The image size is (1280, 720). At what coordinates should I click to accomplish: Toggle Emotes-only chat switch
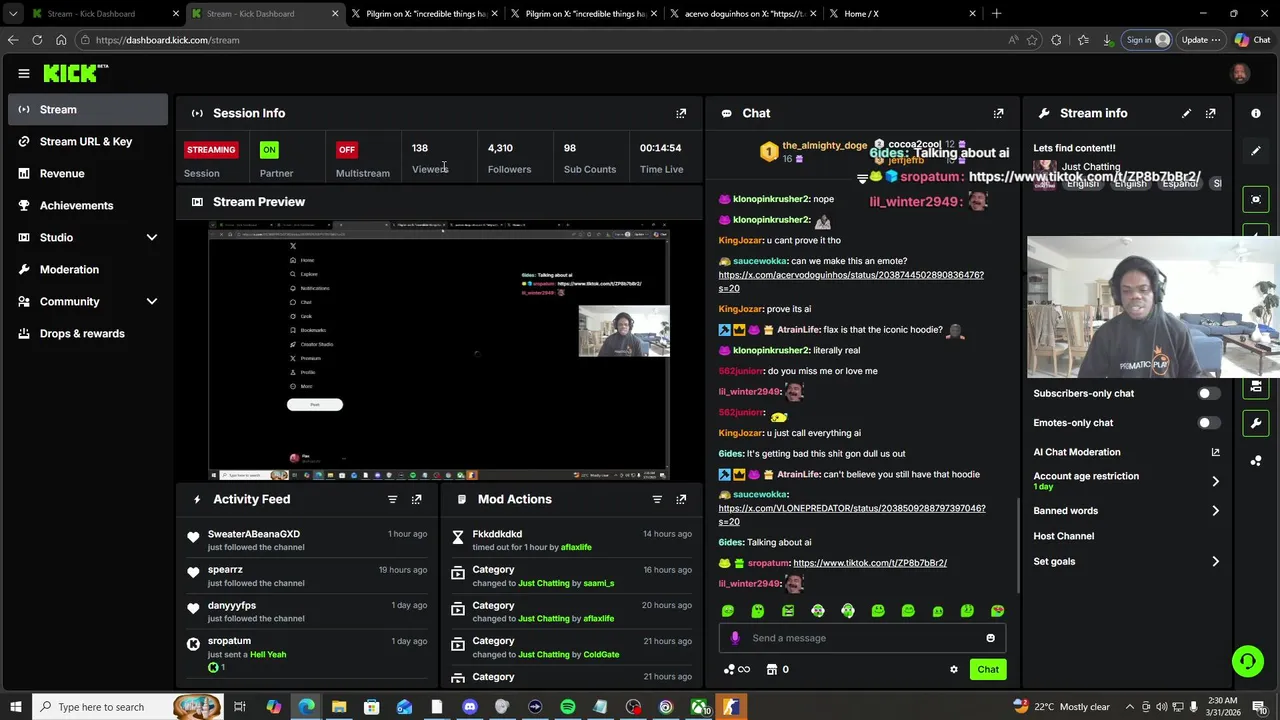pos(1209,422)
